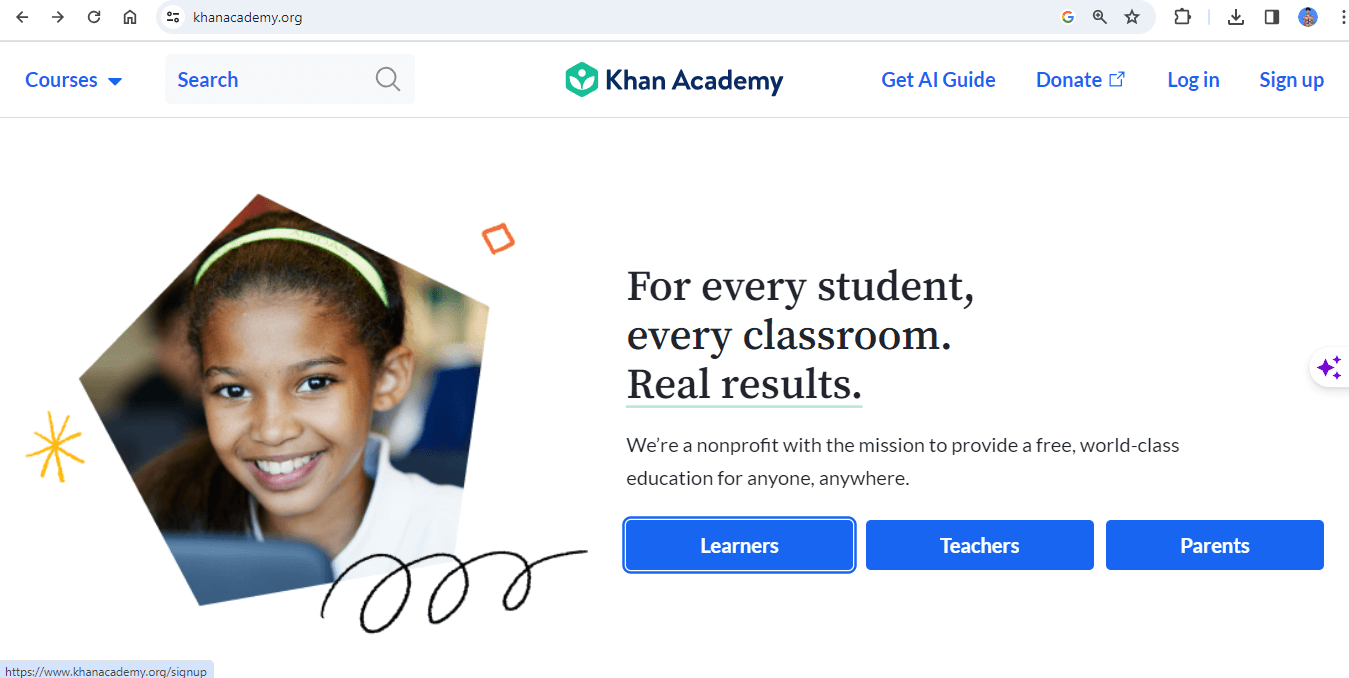Click the zoom magnifier icon in address bar

1100,17
